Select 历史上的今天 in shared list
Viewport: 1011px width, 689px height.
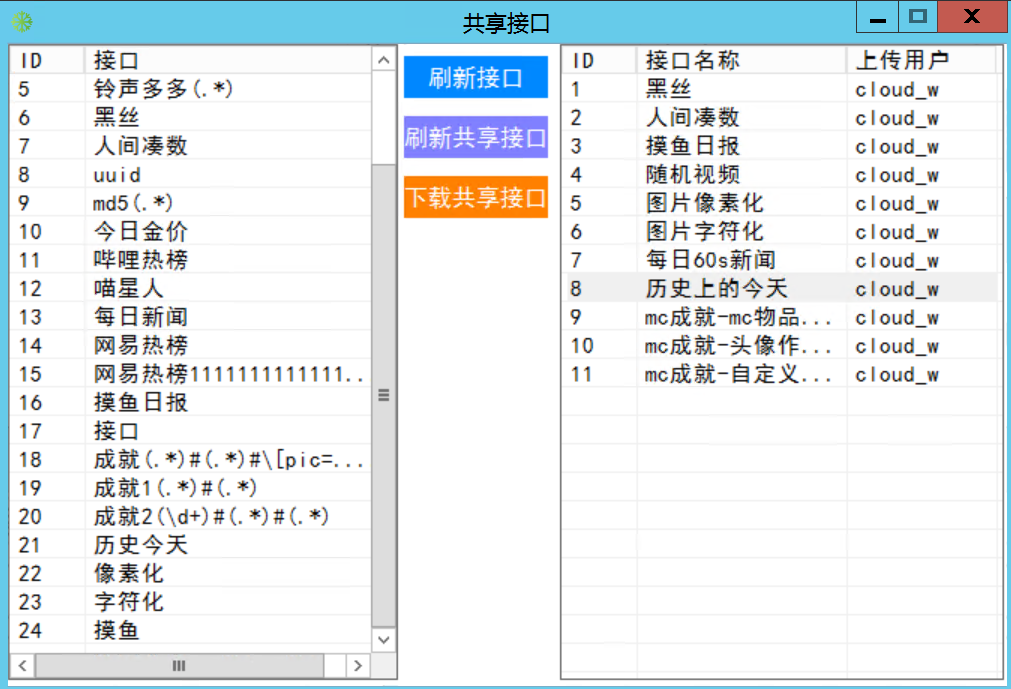point(716,289)
